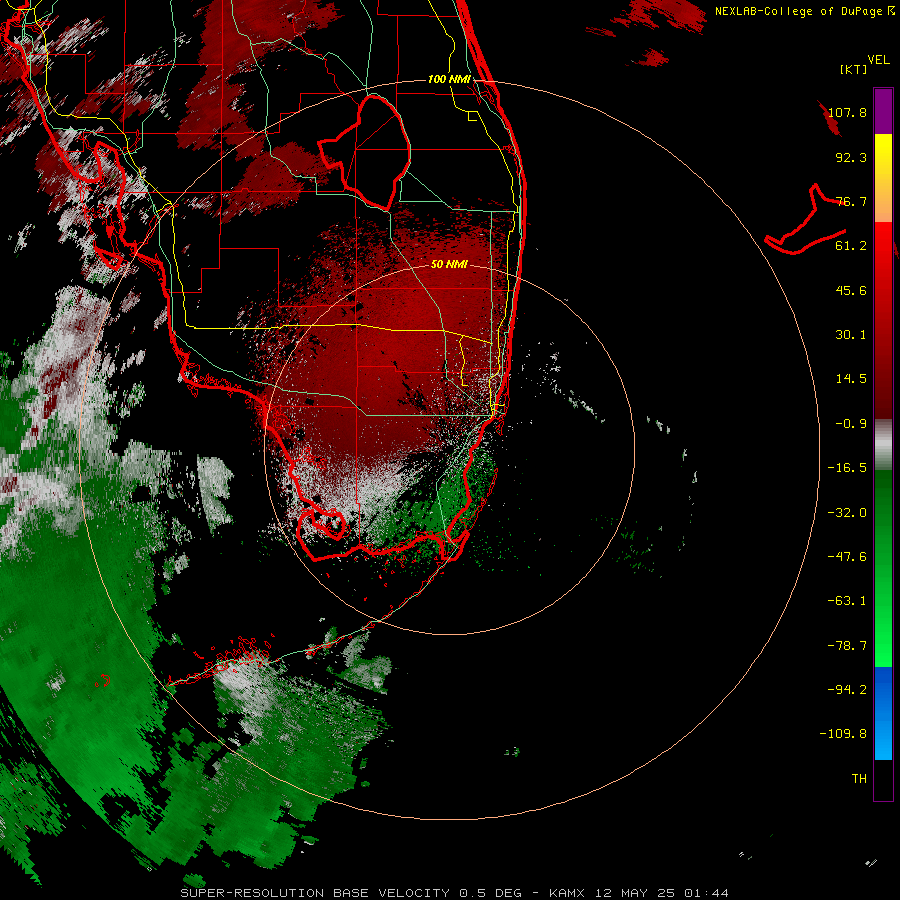Pick the gray near-zero color bar segment
This screenshot has height=900, width=900.
[883, 444]
